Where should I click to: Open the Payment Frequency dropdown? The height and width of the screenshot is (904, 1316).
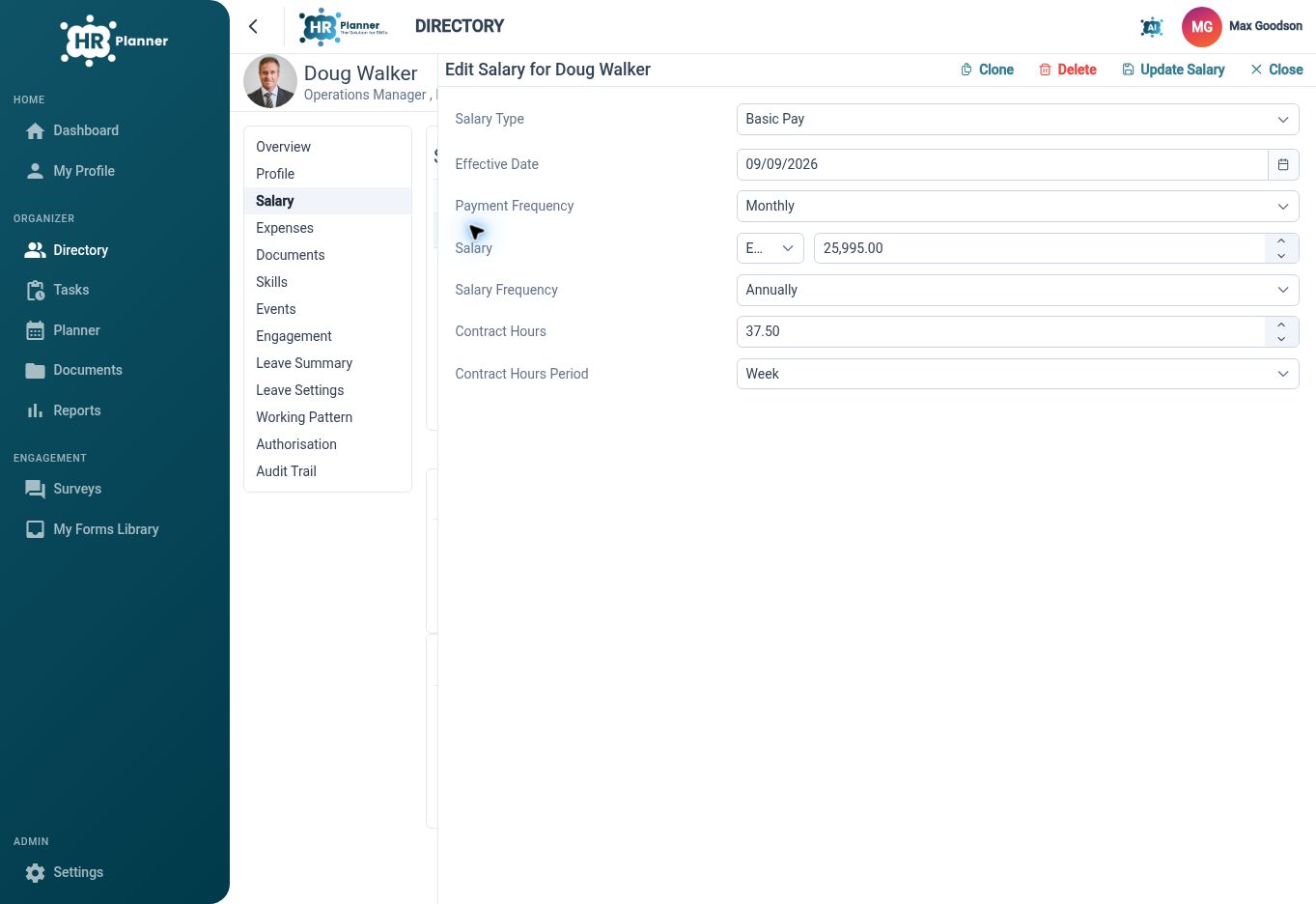1018,206
